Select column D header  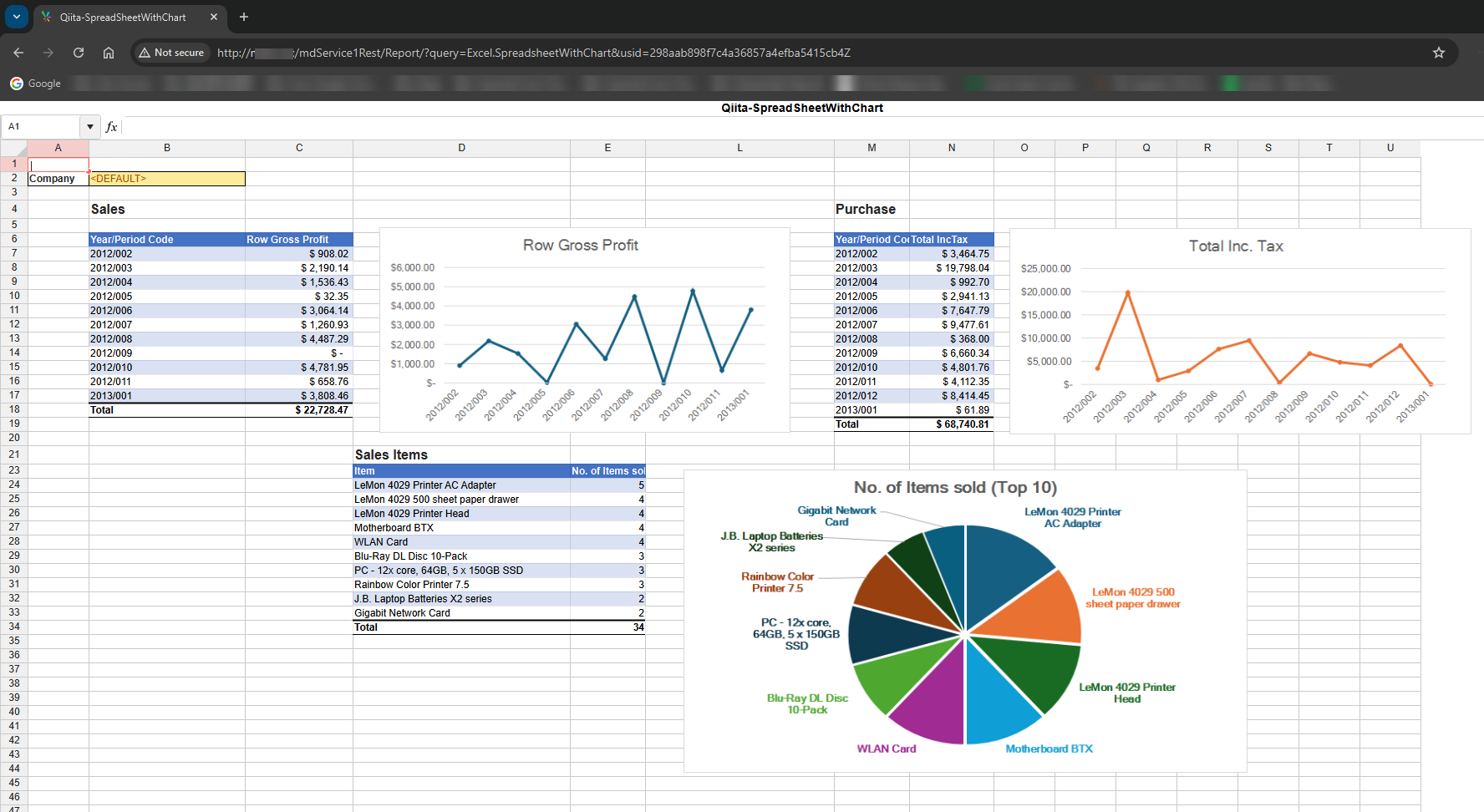pos(462,148)
